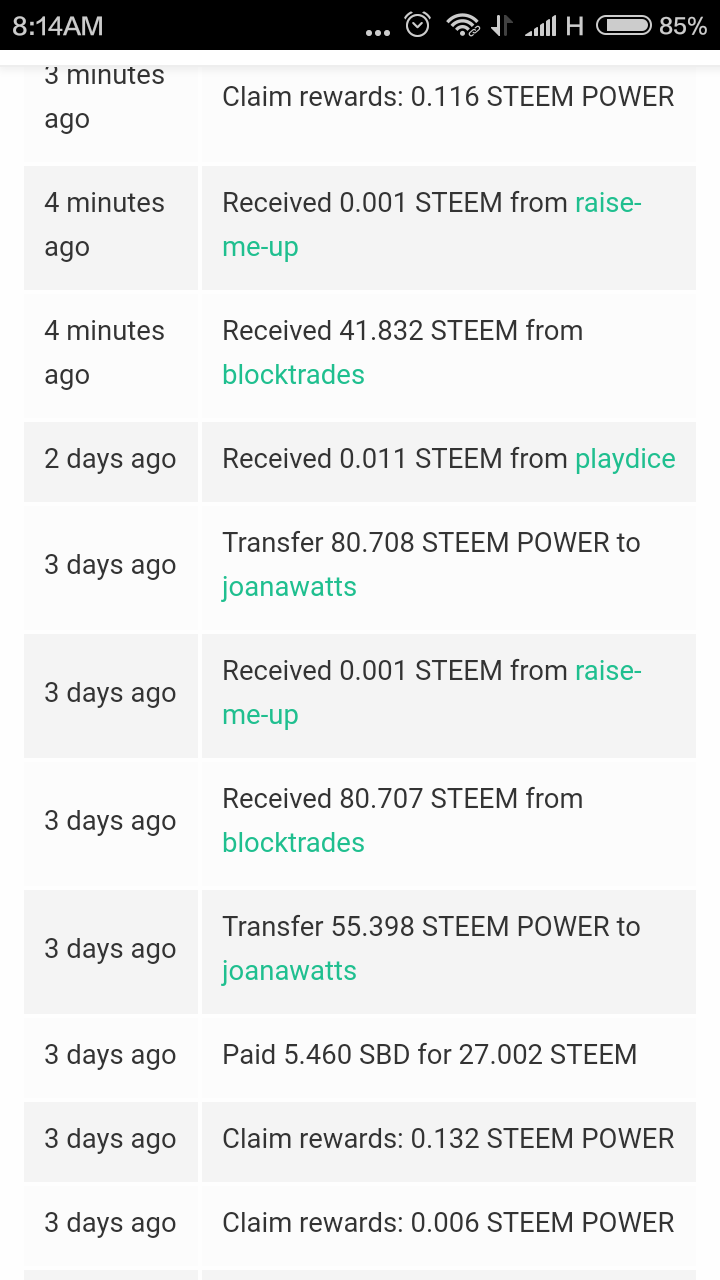Select Claim rewards 0.132 STEEM POWER entry
This screenshot has height=1280, width=720.
tap(448, 1139)
